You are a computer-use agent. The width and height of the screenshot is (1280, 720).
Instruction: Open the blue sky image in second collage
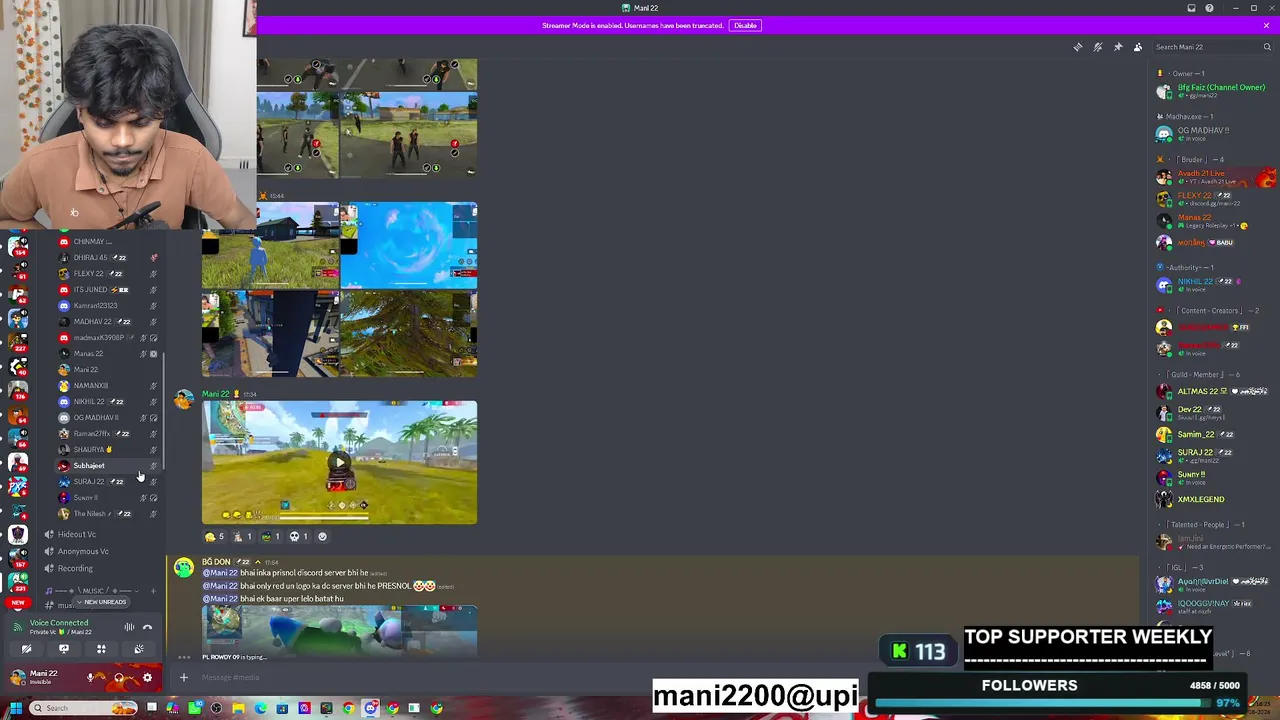(x=409, y=245)
